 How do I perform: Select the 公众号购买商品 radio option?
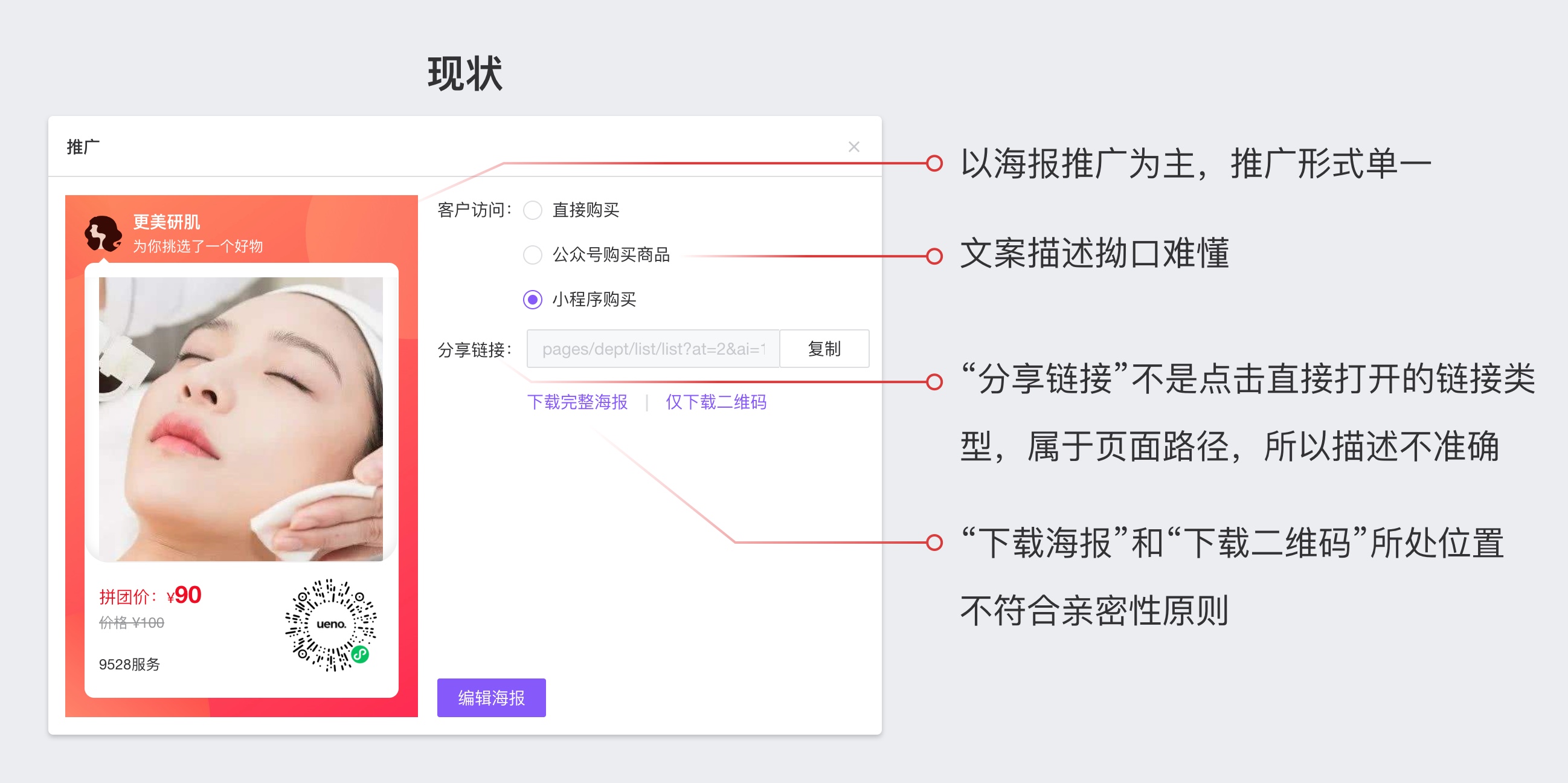click(x=533, y=254)
